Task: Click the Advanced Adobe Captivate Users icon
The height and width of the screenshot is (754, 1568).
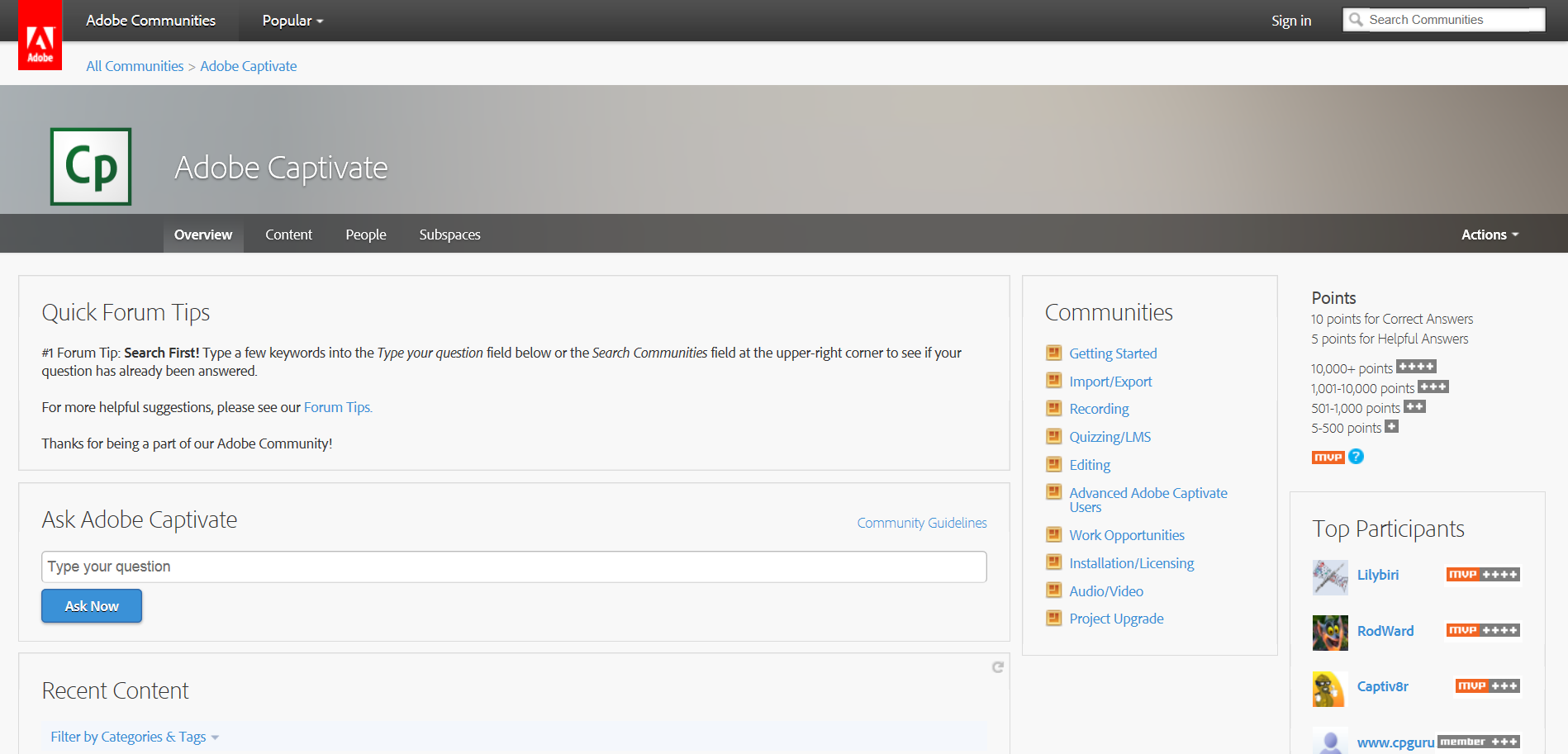Action: tap(1053, 492)
